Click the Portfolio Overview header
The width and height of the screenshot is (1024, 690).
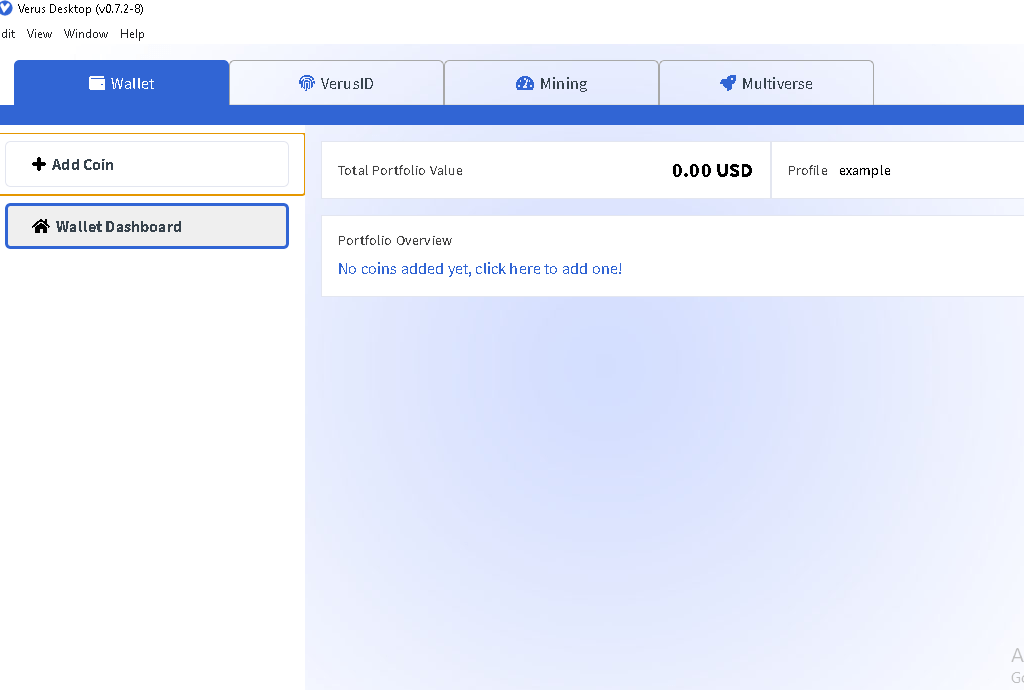(x=394, y=240)
